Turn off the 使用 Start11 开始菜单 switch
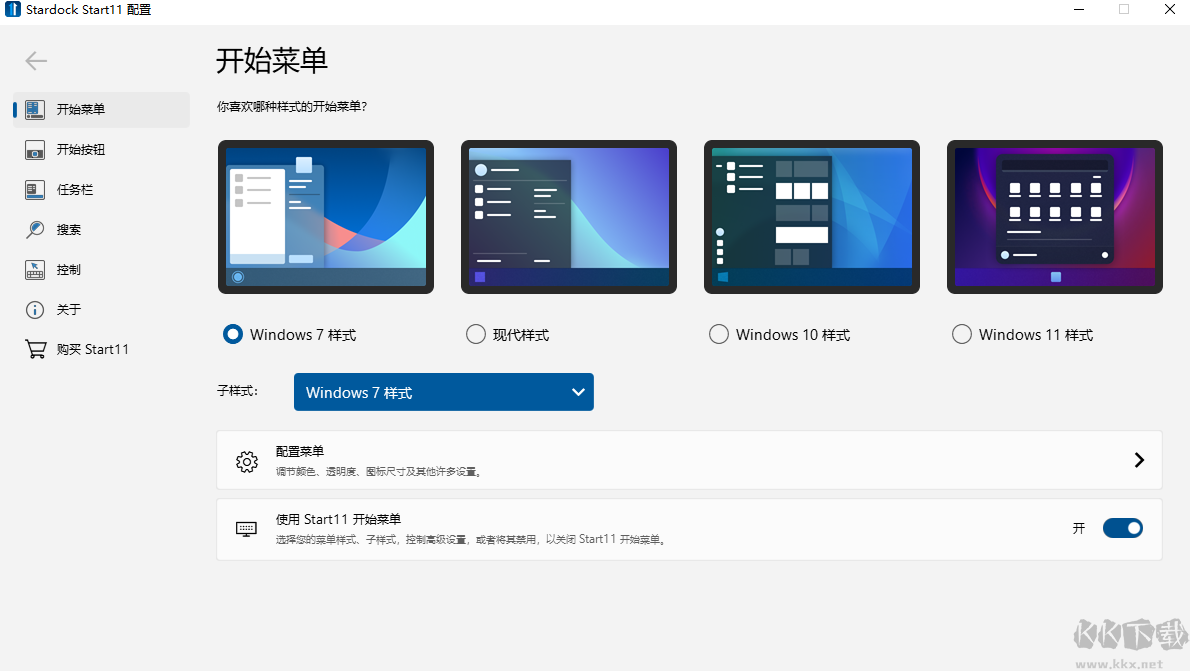This screenshot has height=671, width=1190. 1122,528
